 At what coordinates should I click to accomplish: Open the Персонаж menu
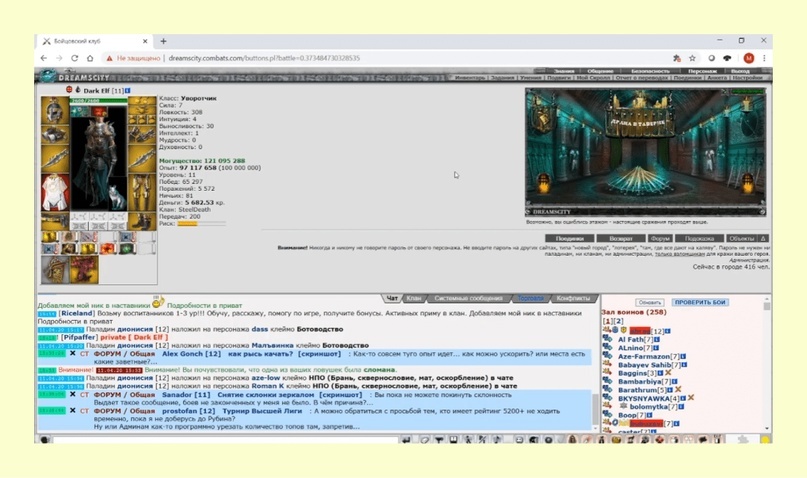click(702, 71)
